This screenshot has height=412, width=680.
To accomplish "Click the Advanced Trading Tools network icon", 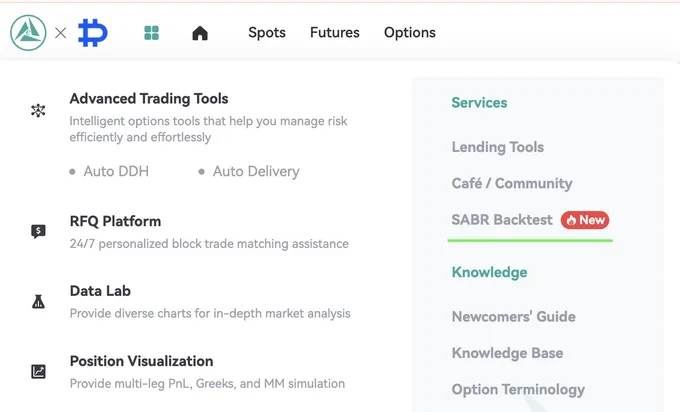I will [x=38, y=111].
